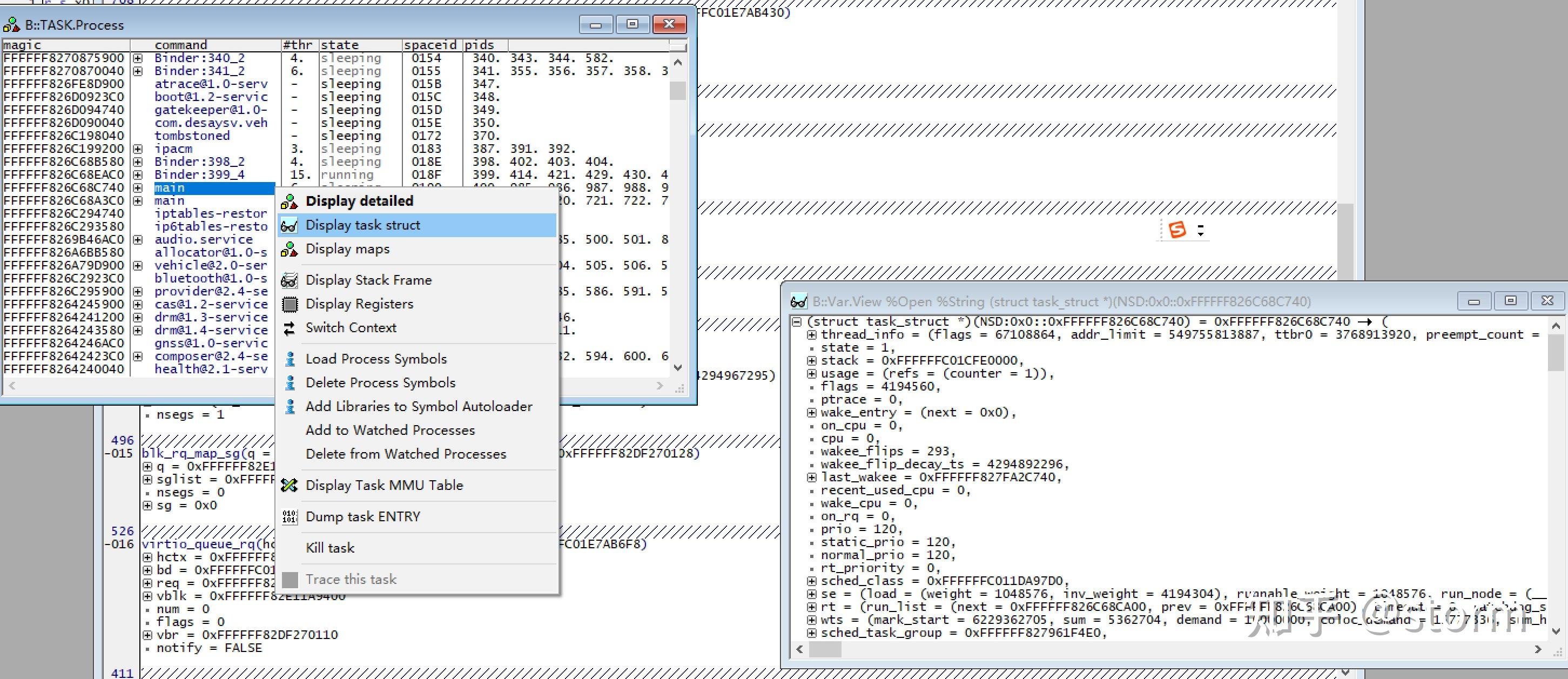Click the glasses icon for Display task struct
Screen dimensions: 1568x679
point(289,226)
